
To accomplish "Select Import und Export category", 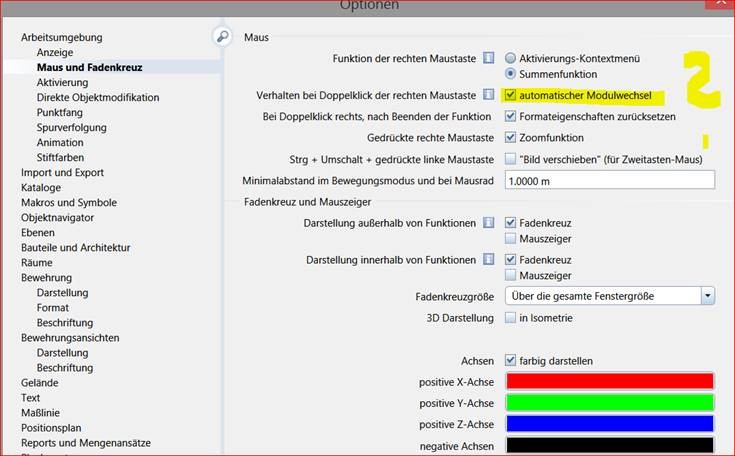I will 63,172.
